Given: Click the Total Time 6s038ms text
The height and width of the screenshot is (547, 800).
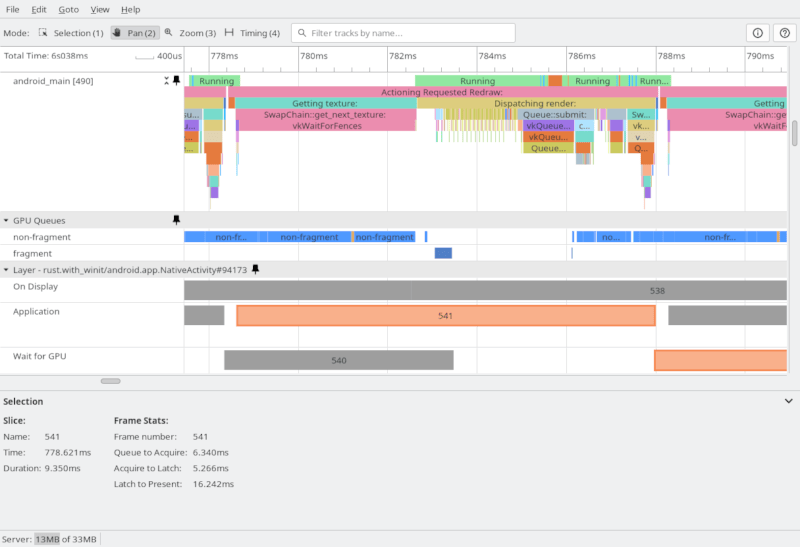Looking at the screenshot, I should 46,56.
